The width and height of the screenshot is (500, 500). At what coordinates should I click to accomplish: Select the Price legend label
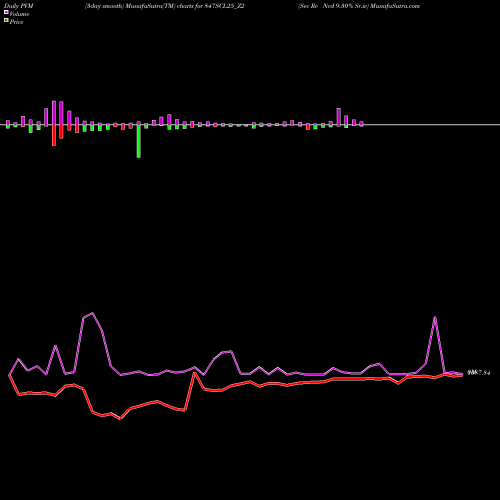tap(16, 22)
